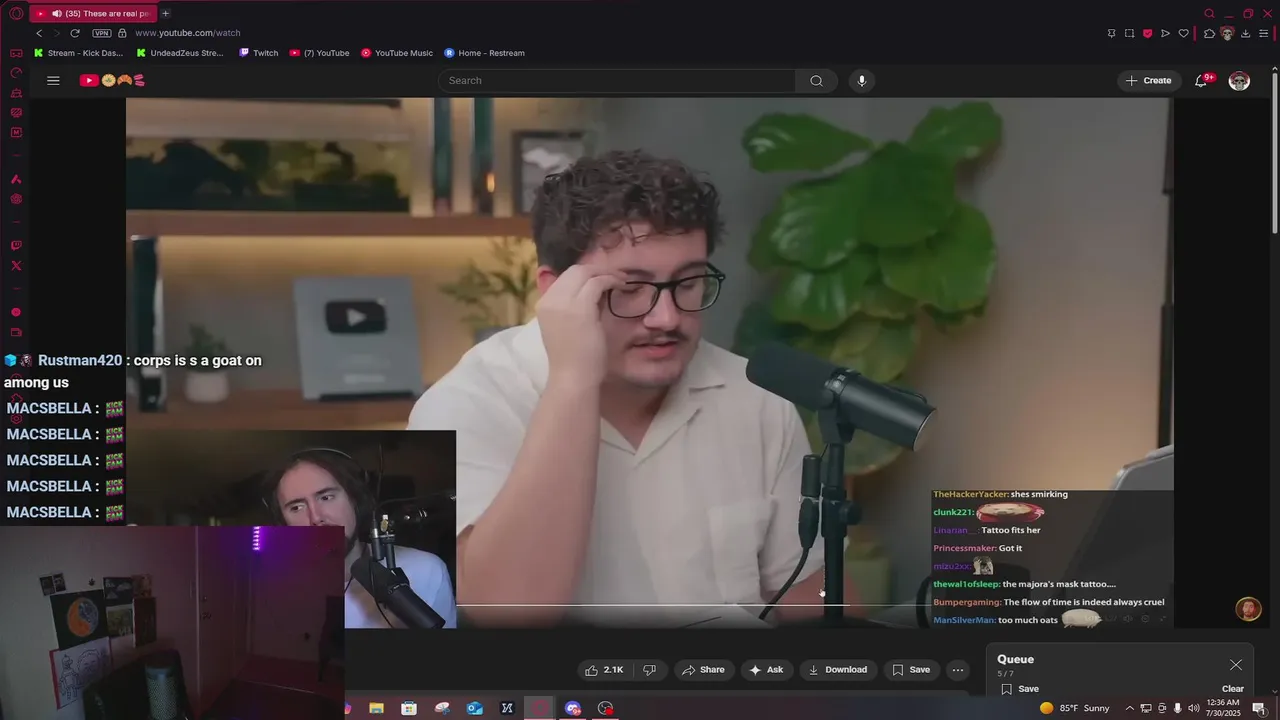
Task: Go to YouTube home via logo
Action: pos(112,80)
